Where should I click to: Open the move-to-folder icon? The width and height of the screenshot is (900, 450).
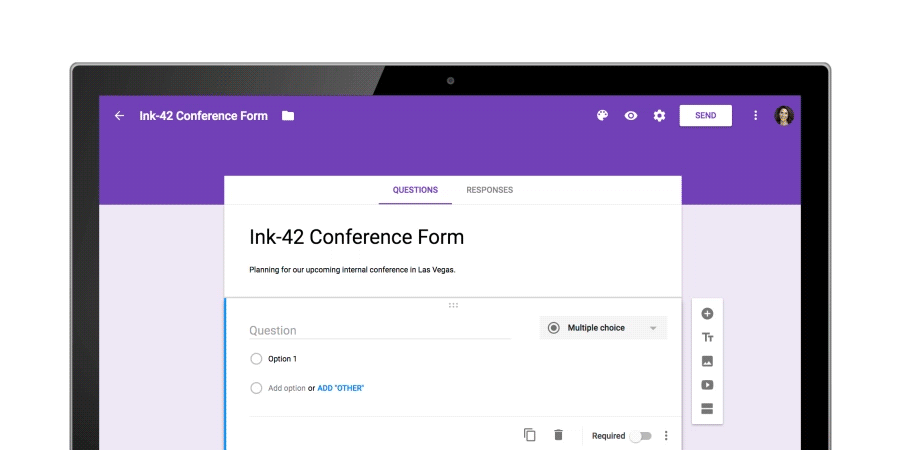click(x=288, y=116)
